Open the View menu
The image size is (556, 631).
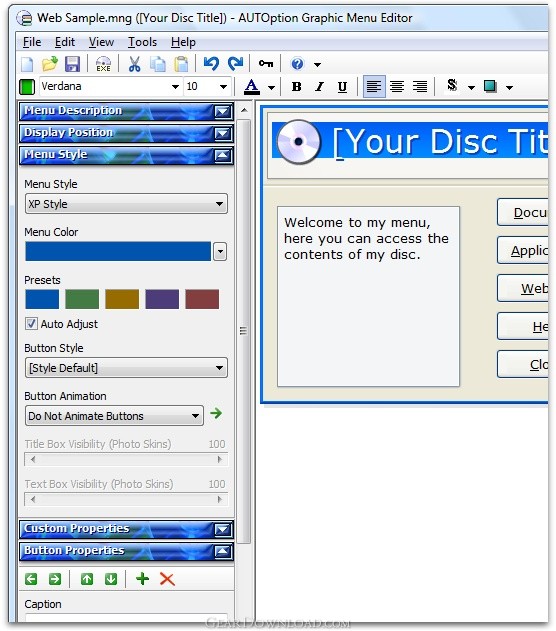[101, 42]
